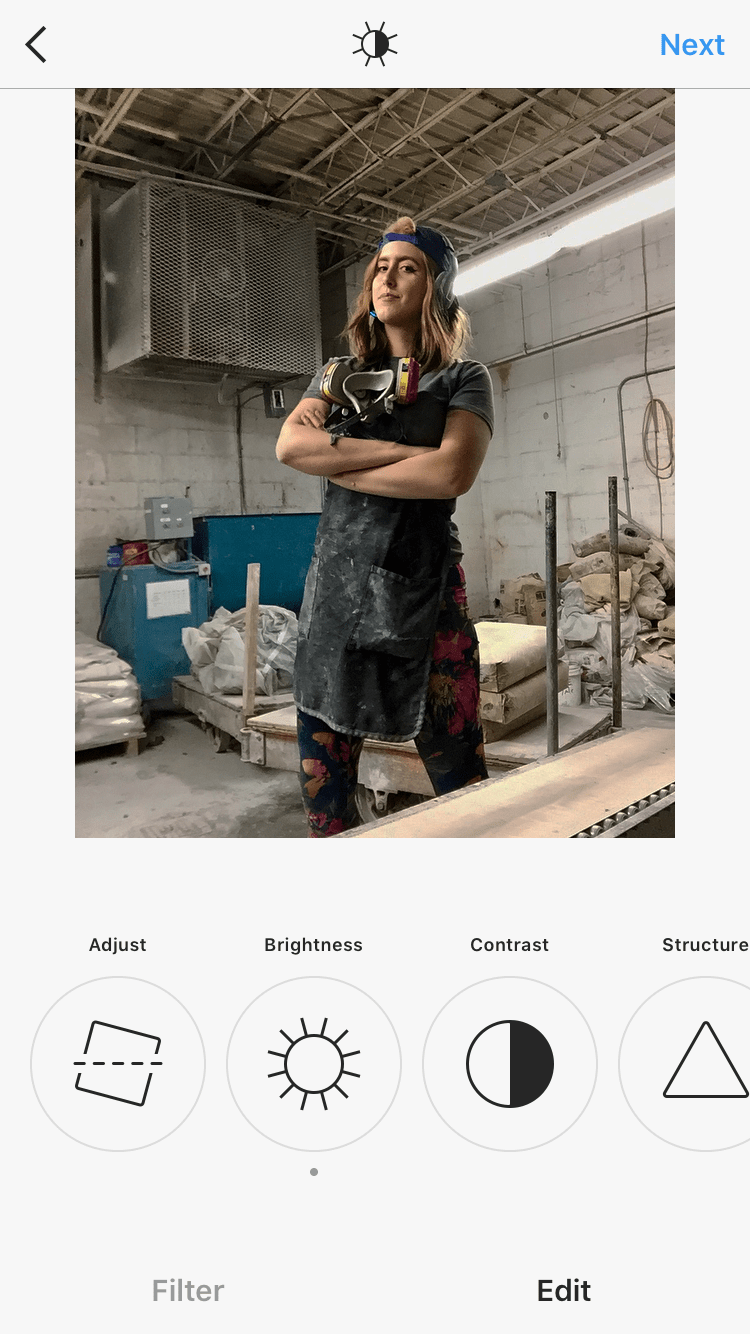The width and height of the screenshot is (750, 1334).
Task: Open the Lux sun adjustment icon
Action: [375, 45]
